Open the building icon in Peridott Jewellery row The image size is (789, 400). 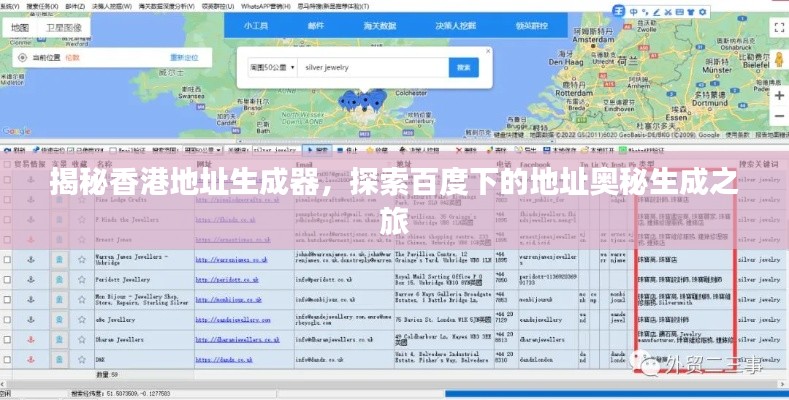coord(59,279)
